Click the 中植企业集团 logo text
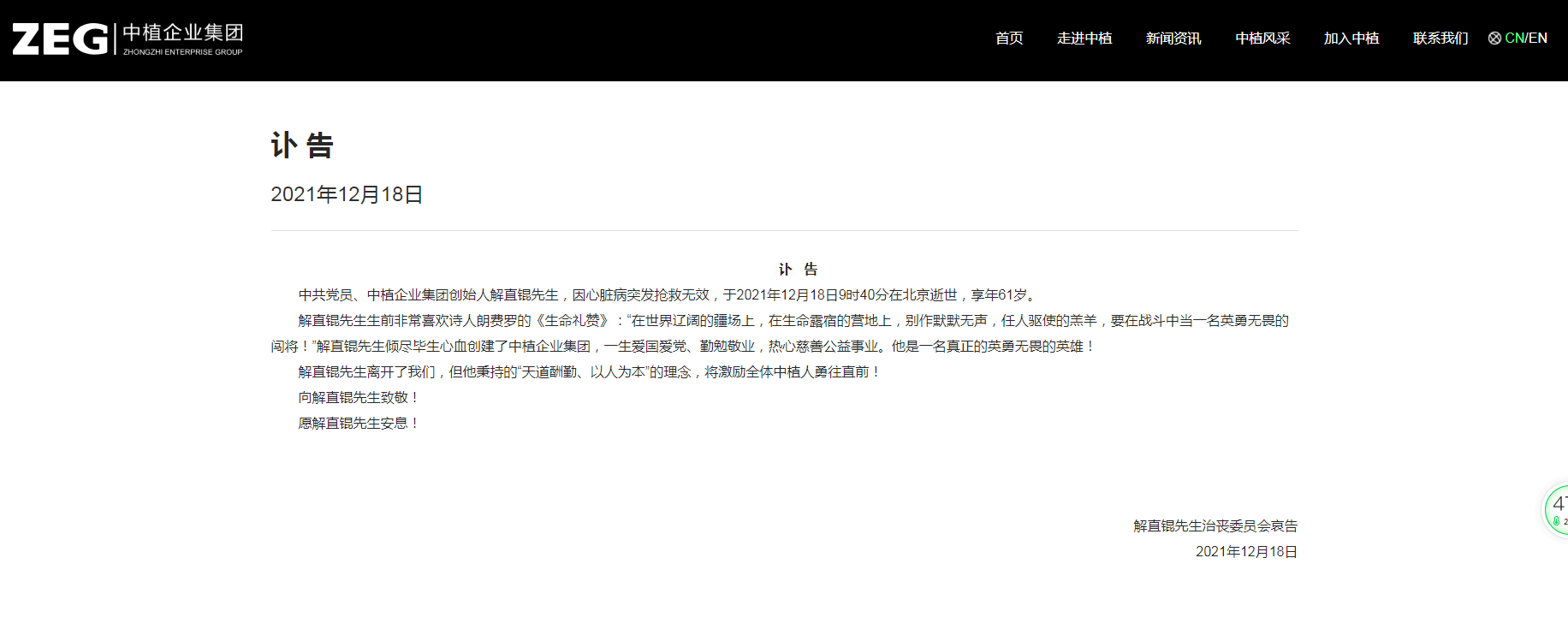The height and width of the screenshot is (641, 1568). coord(182,34)
